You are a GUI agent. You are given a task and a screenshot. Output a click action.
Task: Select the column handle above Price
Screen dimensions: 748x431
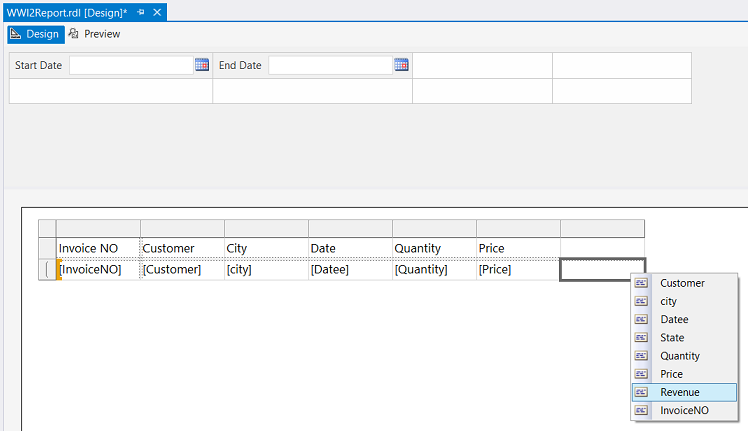click(x=518, y=228)
